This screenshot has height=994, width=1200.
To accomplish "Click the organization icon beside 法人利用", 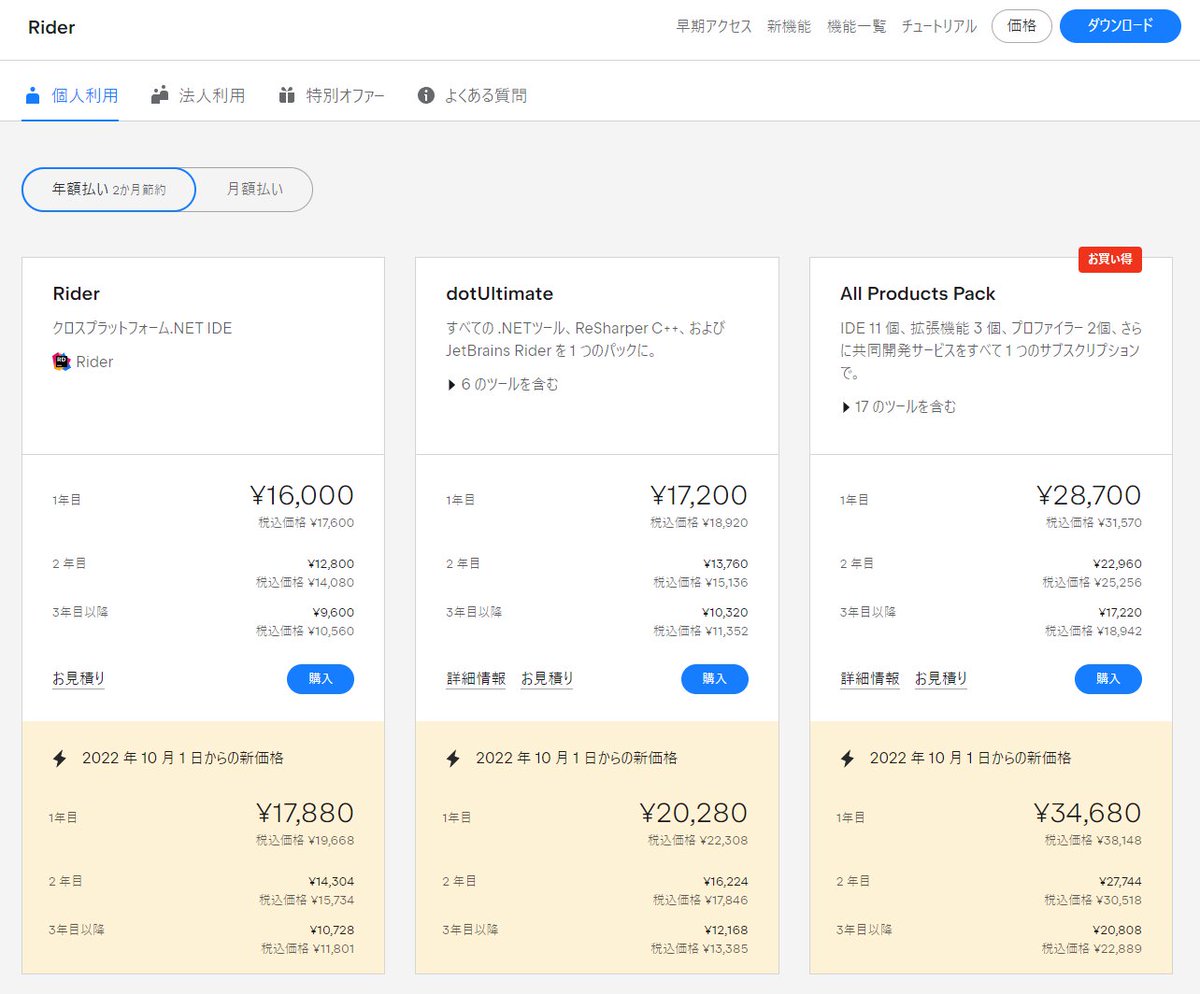I will point(160,96).
